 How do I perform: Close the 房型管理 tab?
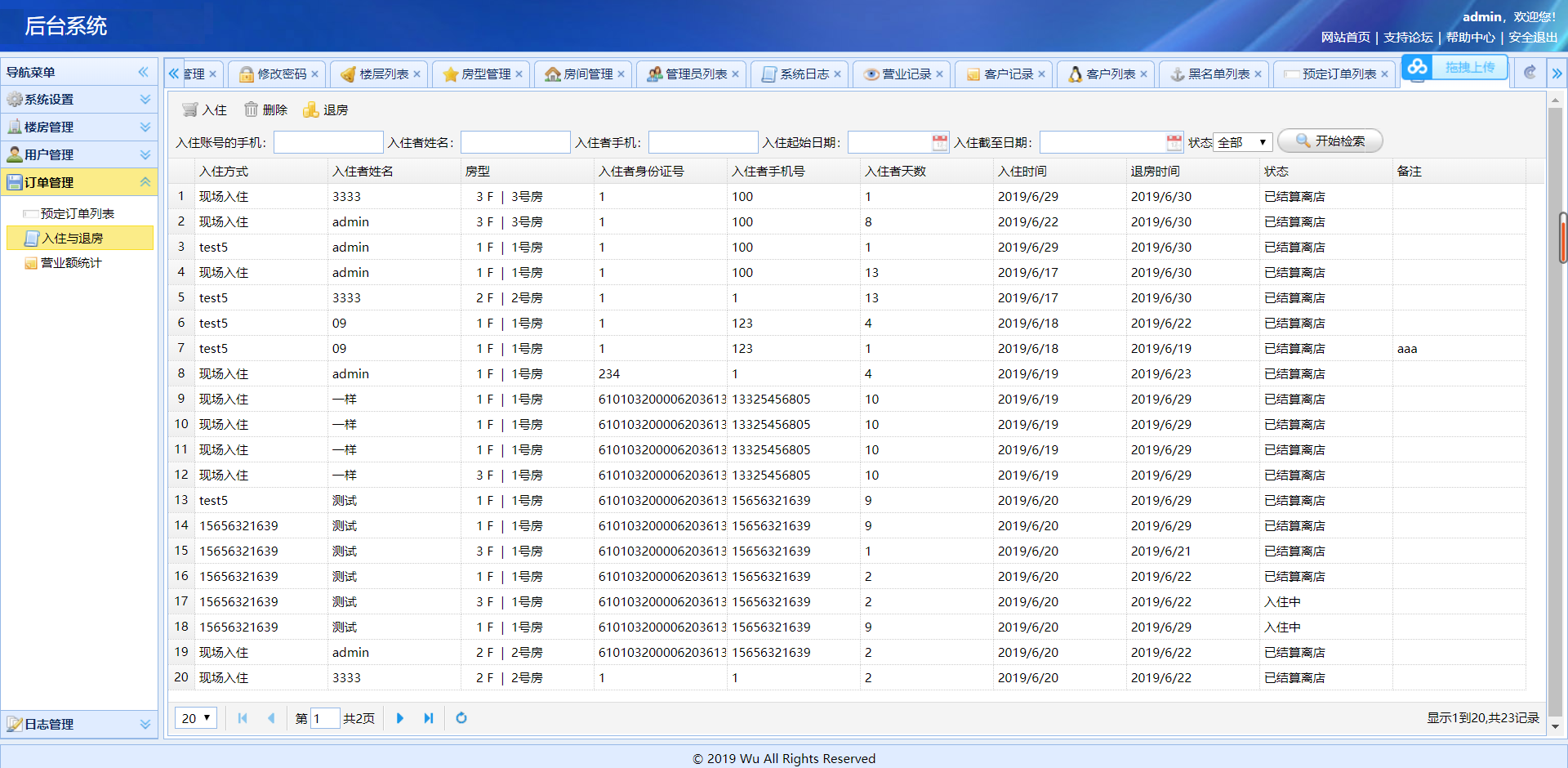[519, 74]
